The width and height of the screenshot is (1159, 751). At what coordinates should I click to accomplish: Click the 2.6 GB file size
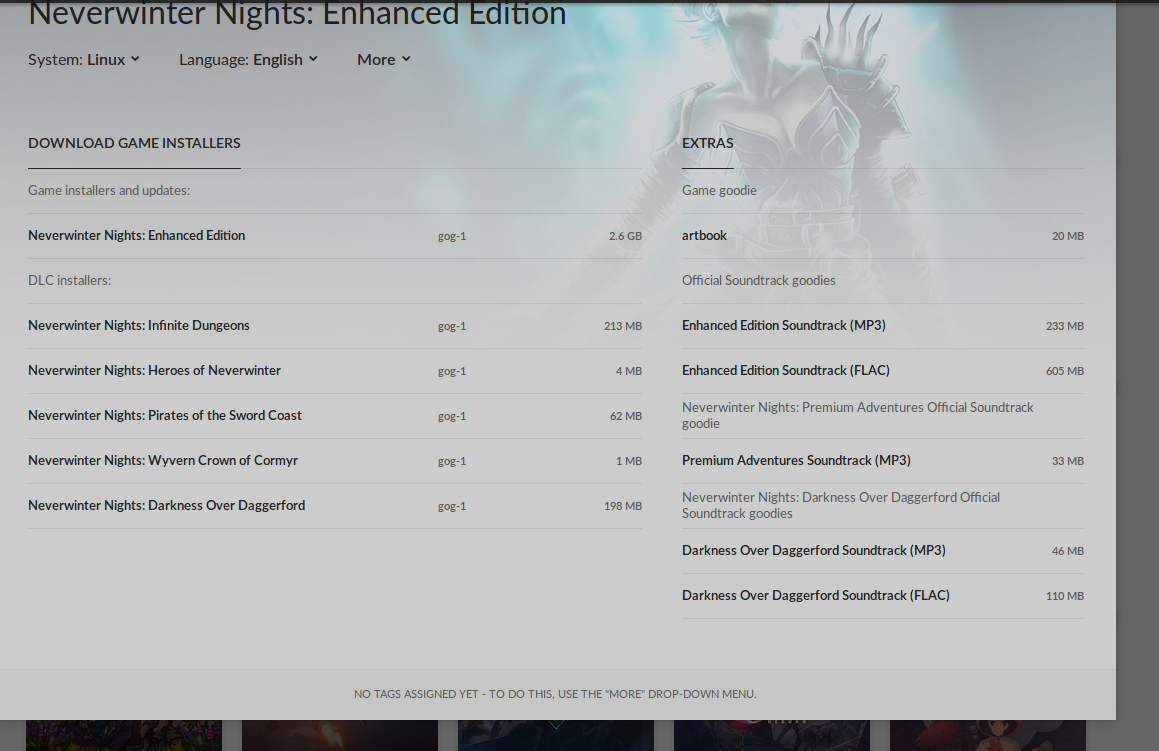625,237
